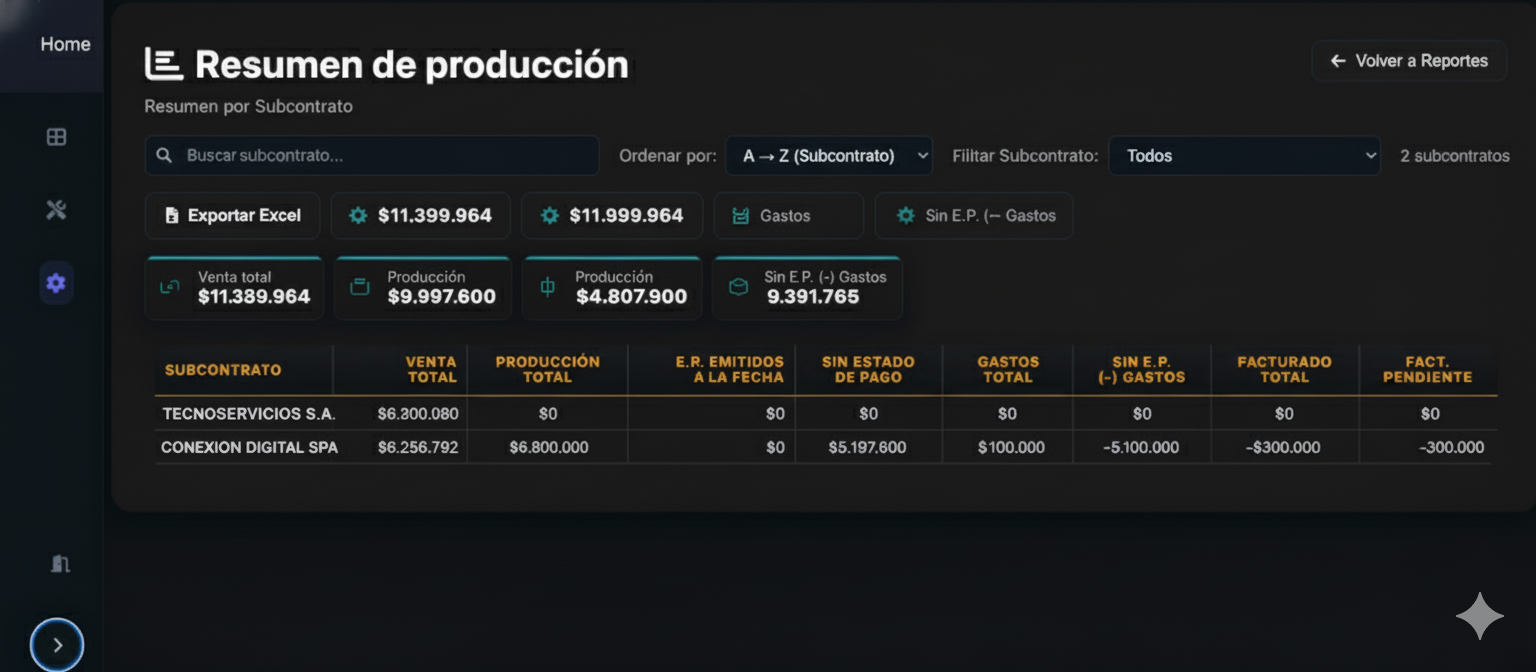Expand the sidebar with the chevron button

point(57,644)
